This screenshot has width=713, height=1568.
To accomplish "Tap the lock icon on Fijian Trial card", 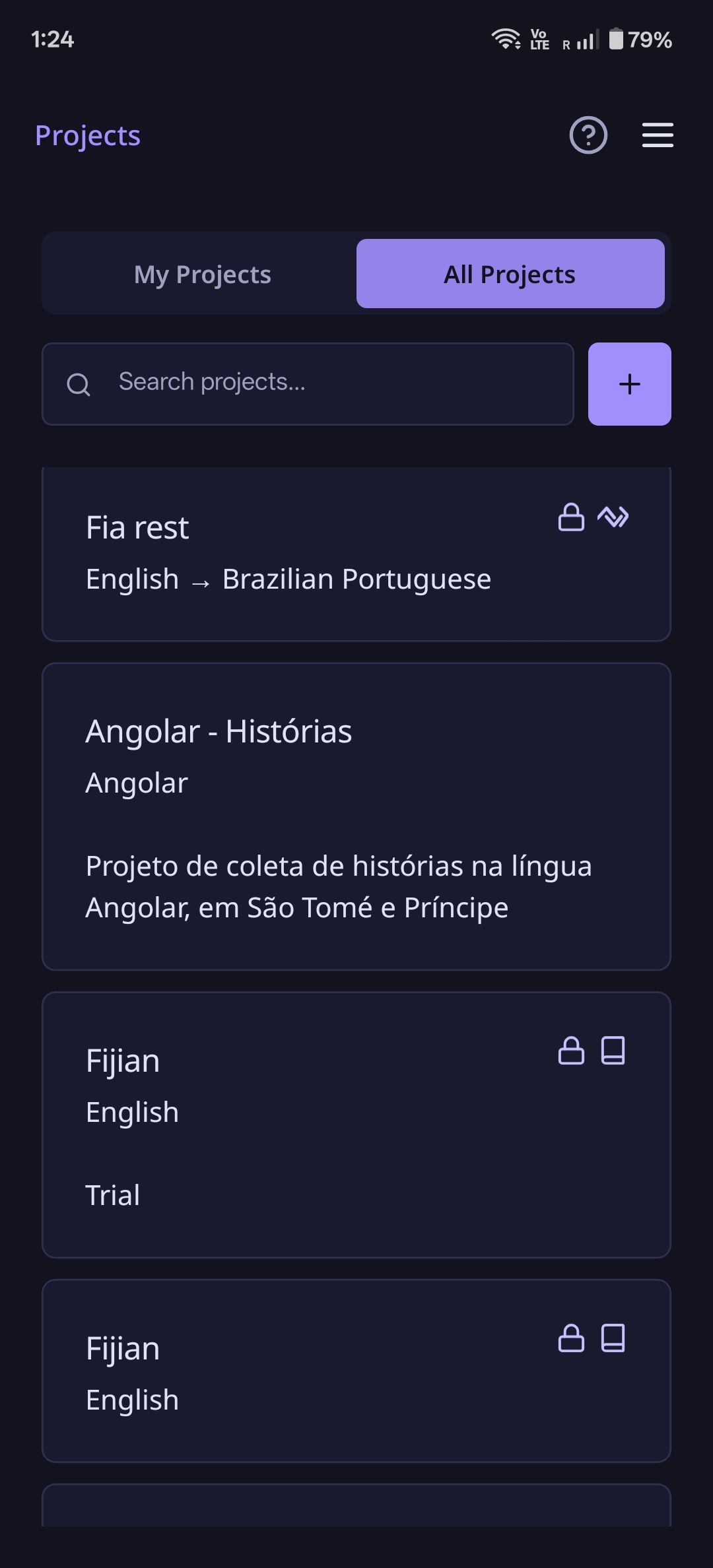I will (571, 1051).
